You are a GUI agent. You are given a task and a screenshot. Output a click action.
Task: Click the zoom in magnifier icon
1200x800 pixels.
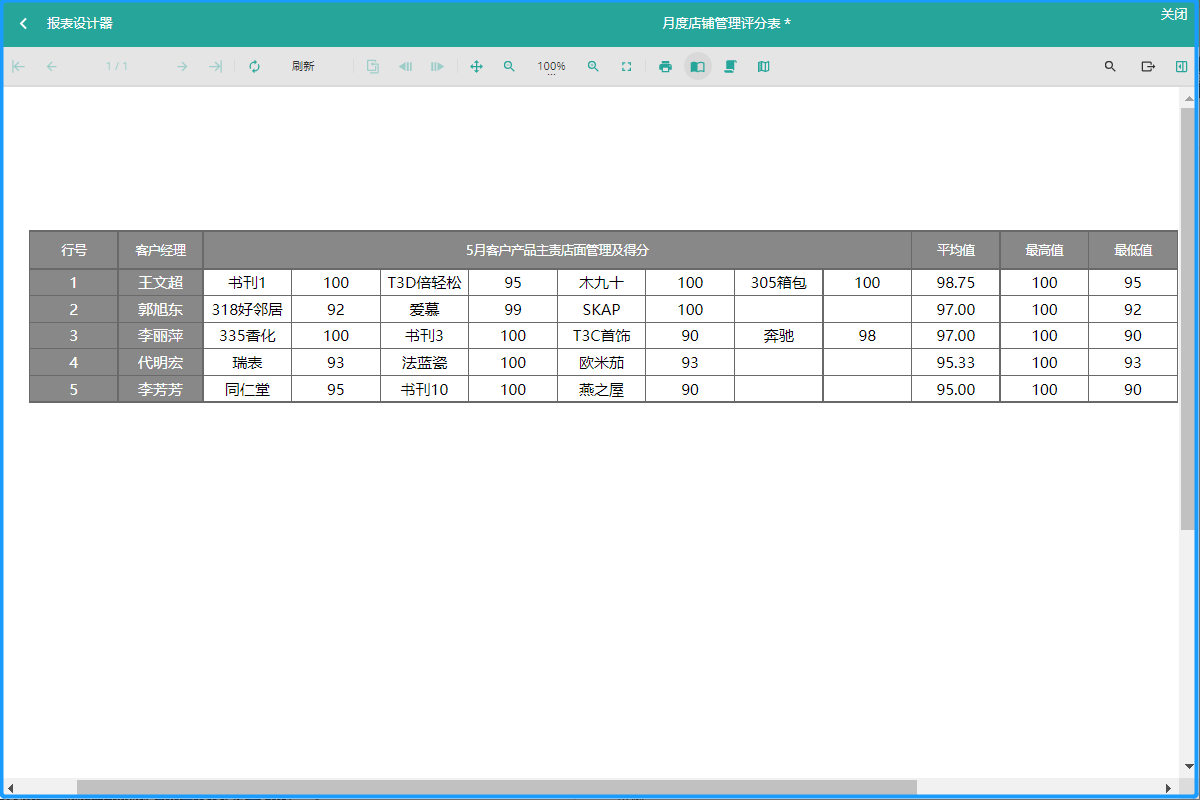[593, 67]
